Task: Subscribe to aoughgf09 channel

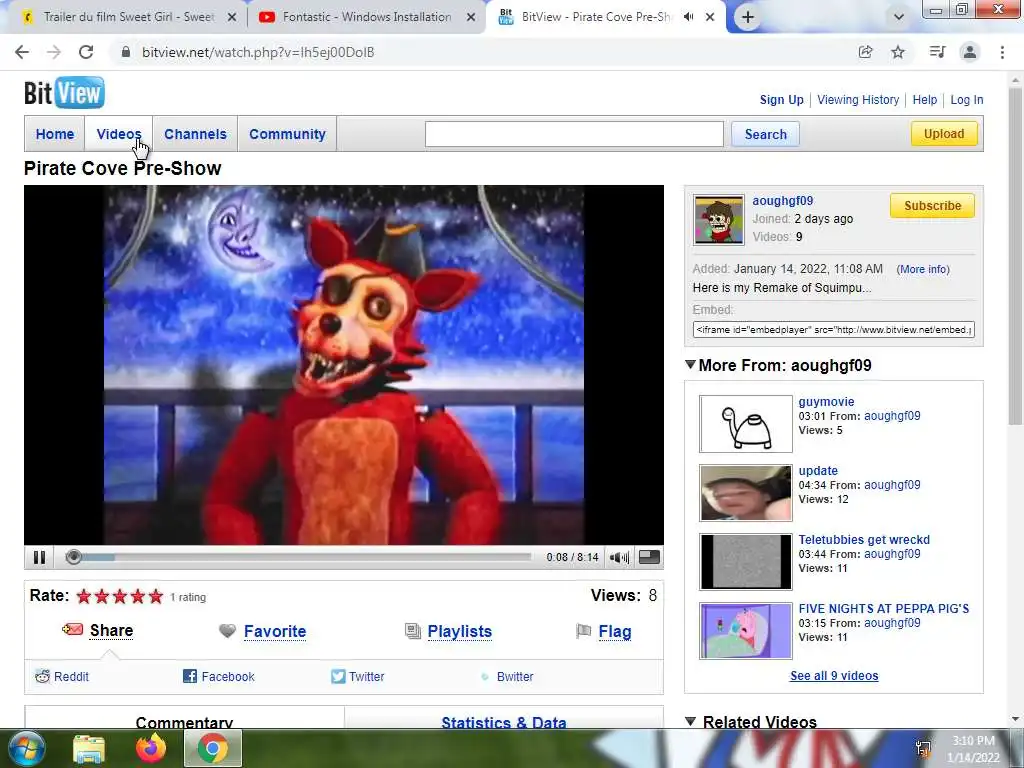Action: (x=932, y=206)
